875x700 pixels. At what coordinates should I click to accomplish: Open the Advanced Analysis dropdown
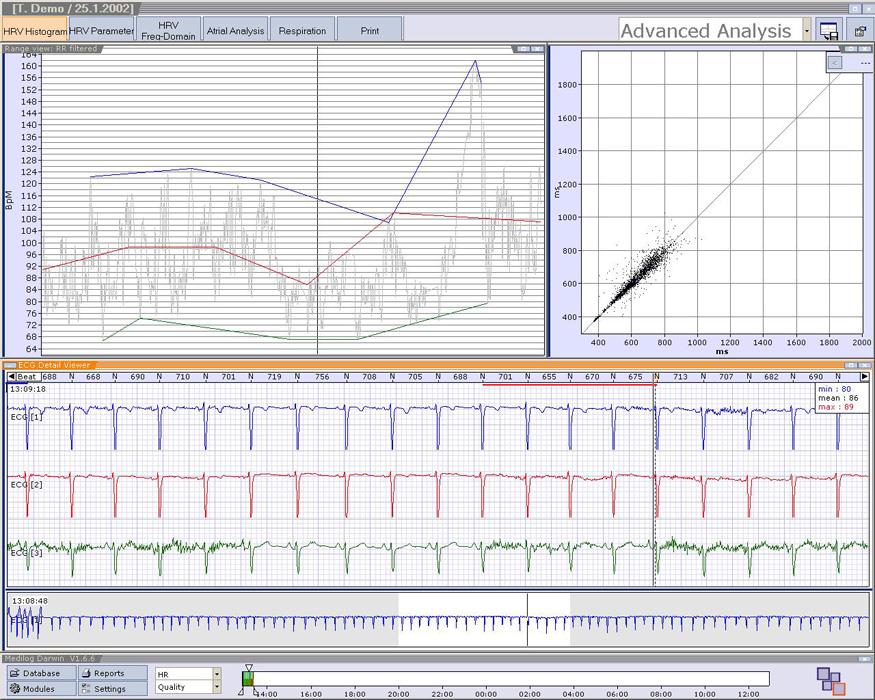(x=806, y=31)
